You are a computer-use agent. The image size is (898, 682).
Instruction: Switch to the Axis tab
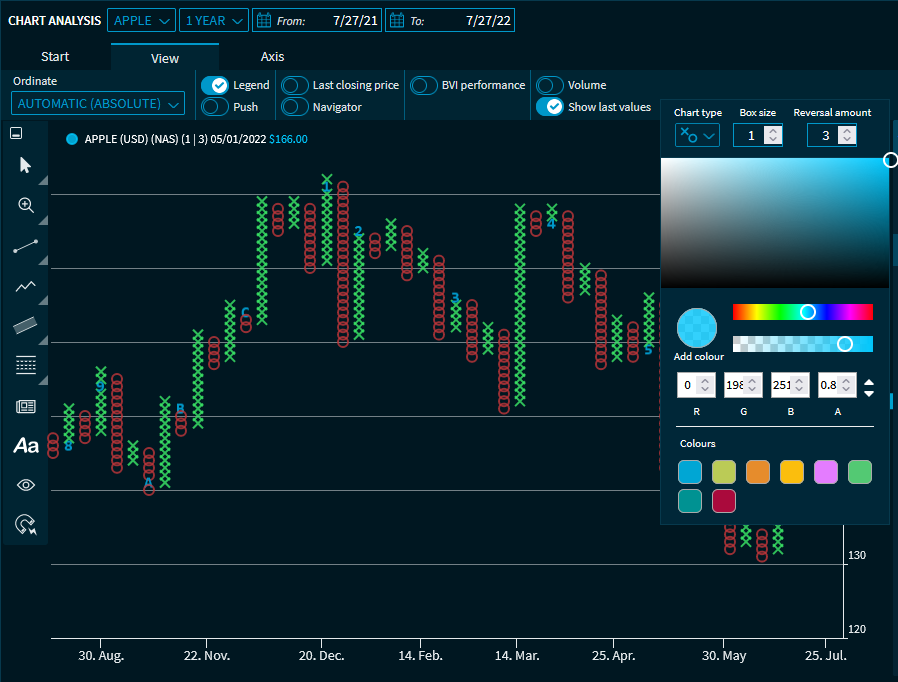[x=272, y=57]
